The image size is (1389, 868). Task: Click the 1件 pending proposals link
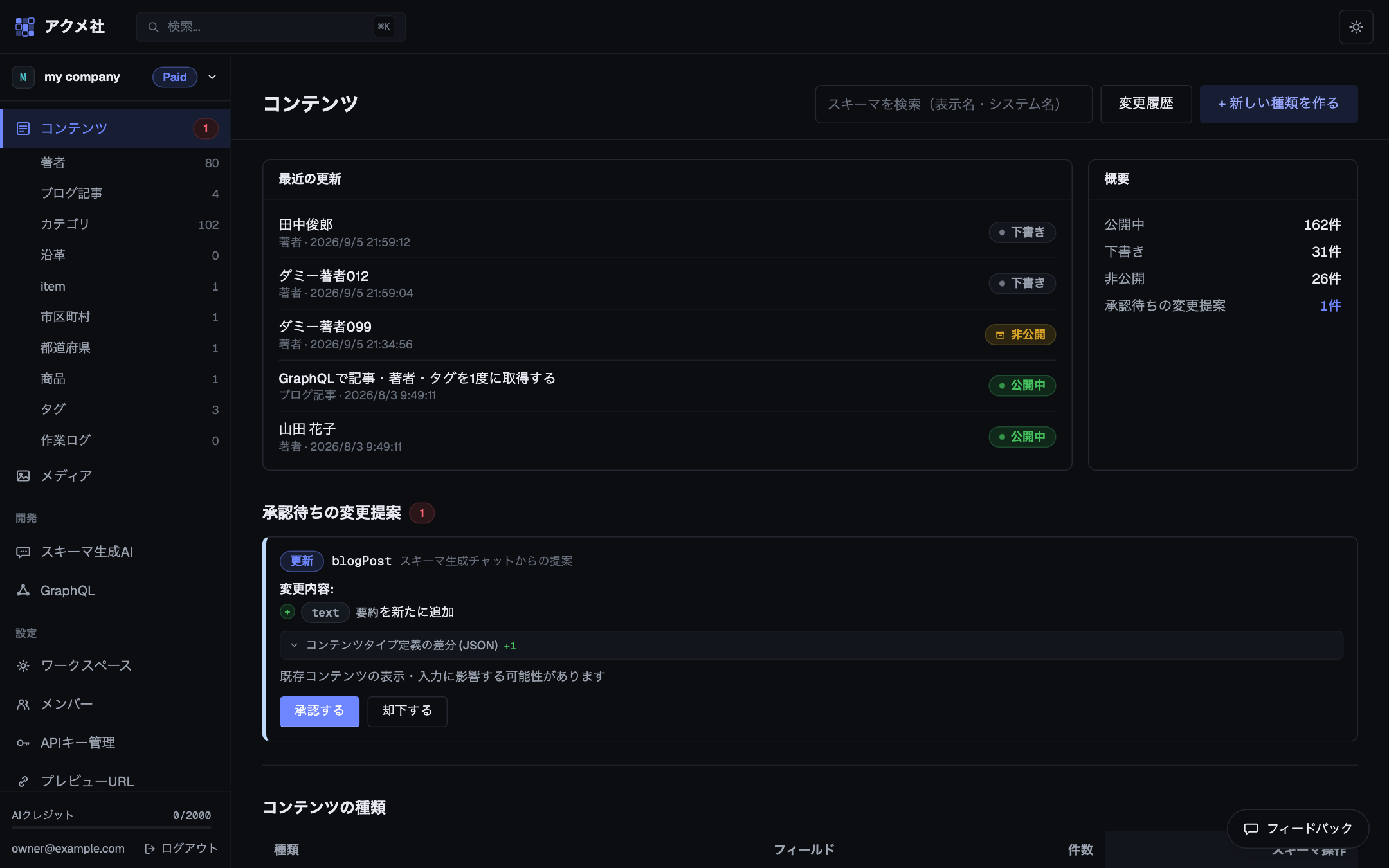pyautogui.click(x=1330, y=306)
